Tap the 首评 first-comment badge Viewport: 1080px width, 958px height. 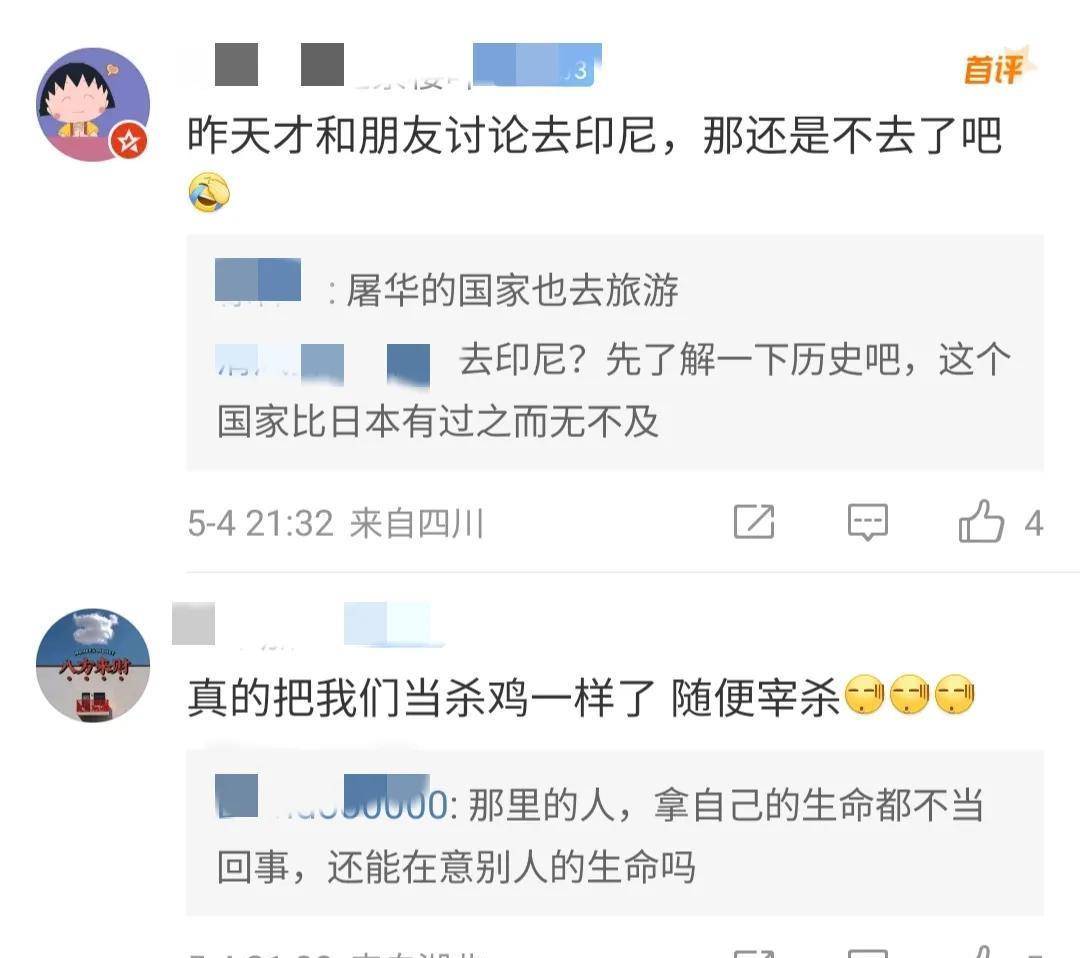[998, 67]
